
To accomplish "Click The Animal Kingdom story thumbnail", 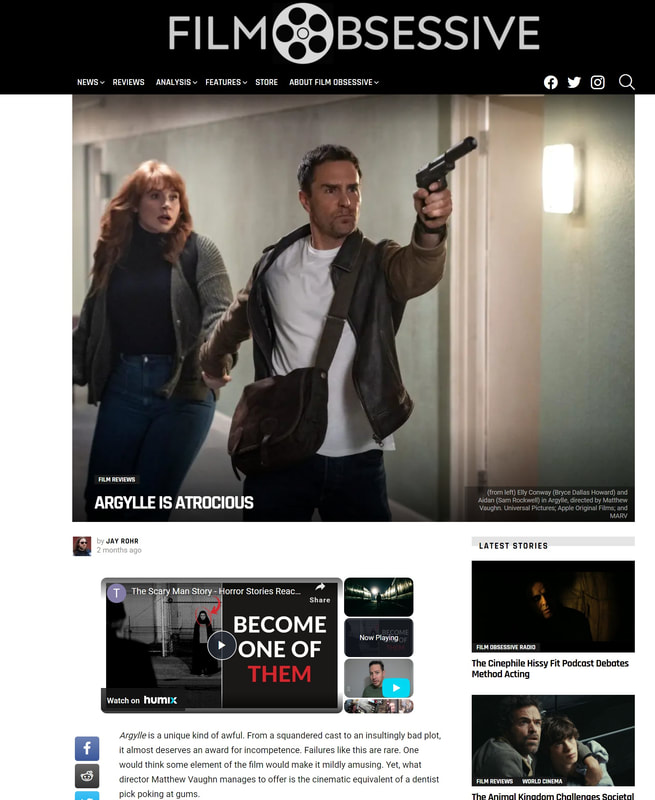I will 553,740.
